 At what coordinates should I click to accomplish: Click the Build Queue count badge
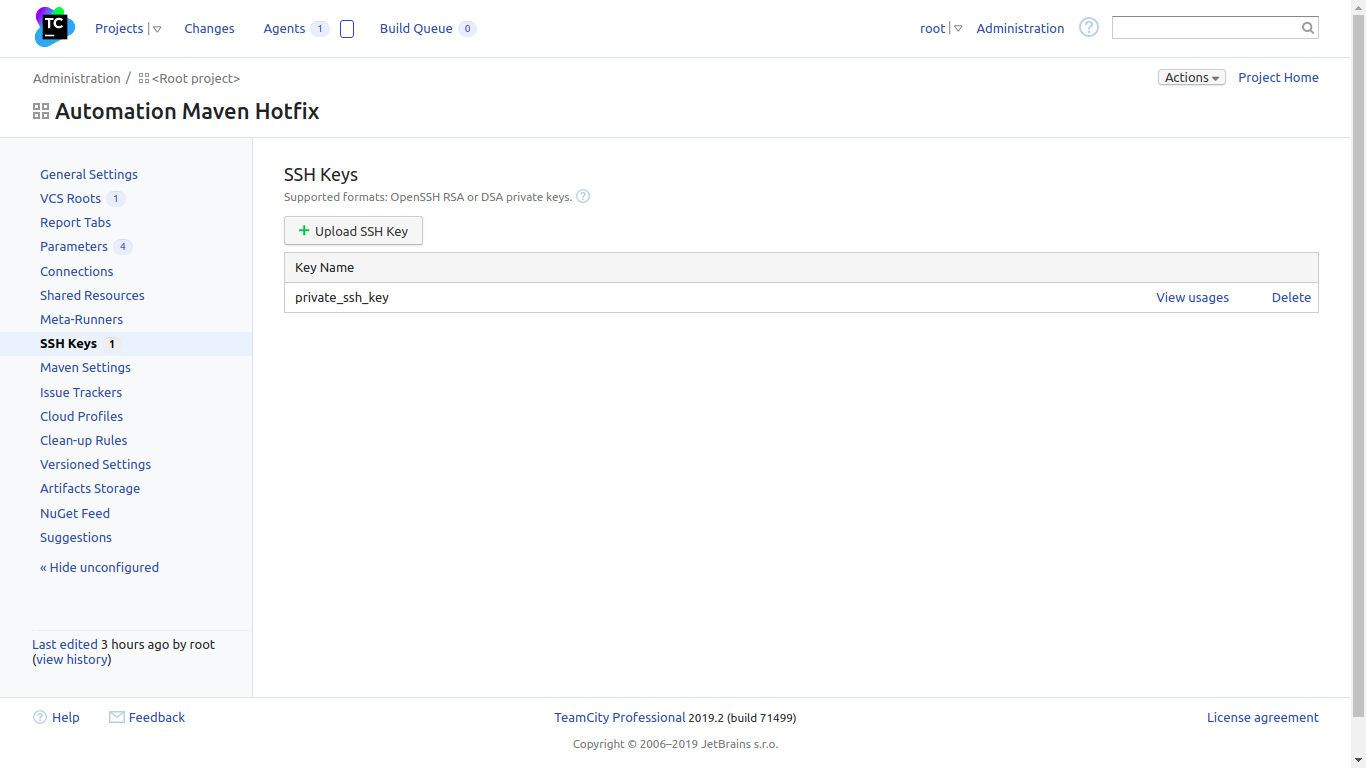pyautogui.click(x=467, y=29)
